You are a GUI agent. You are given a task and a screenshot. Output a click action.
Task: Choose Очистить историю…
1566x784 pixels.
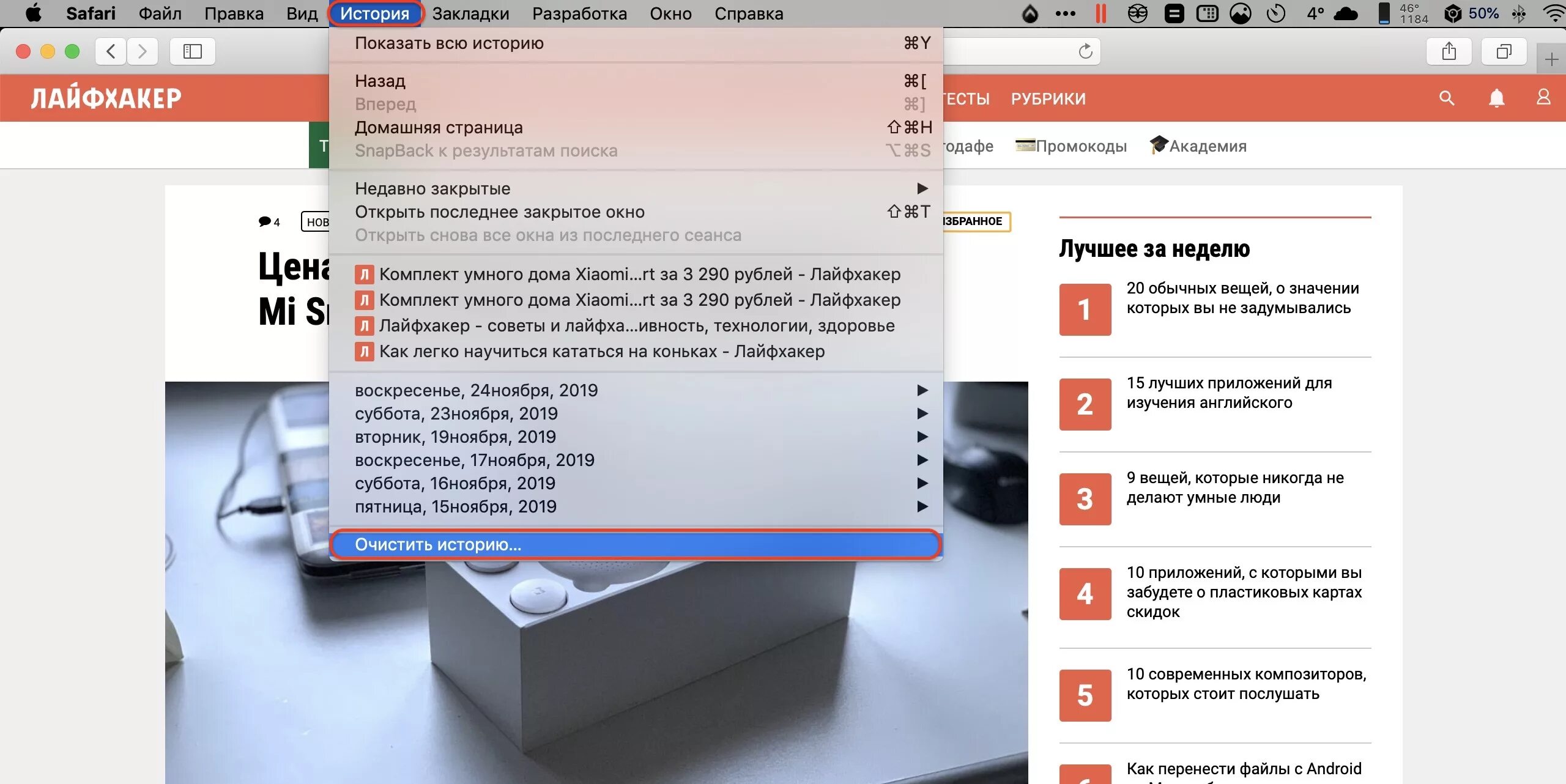coord(636,545)
